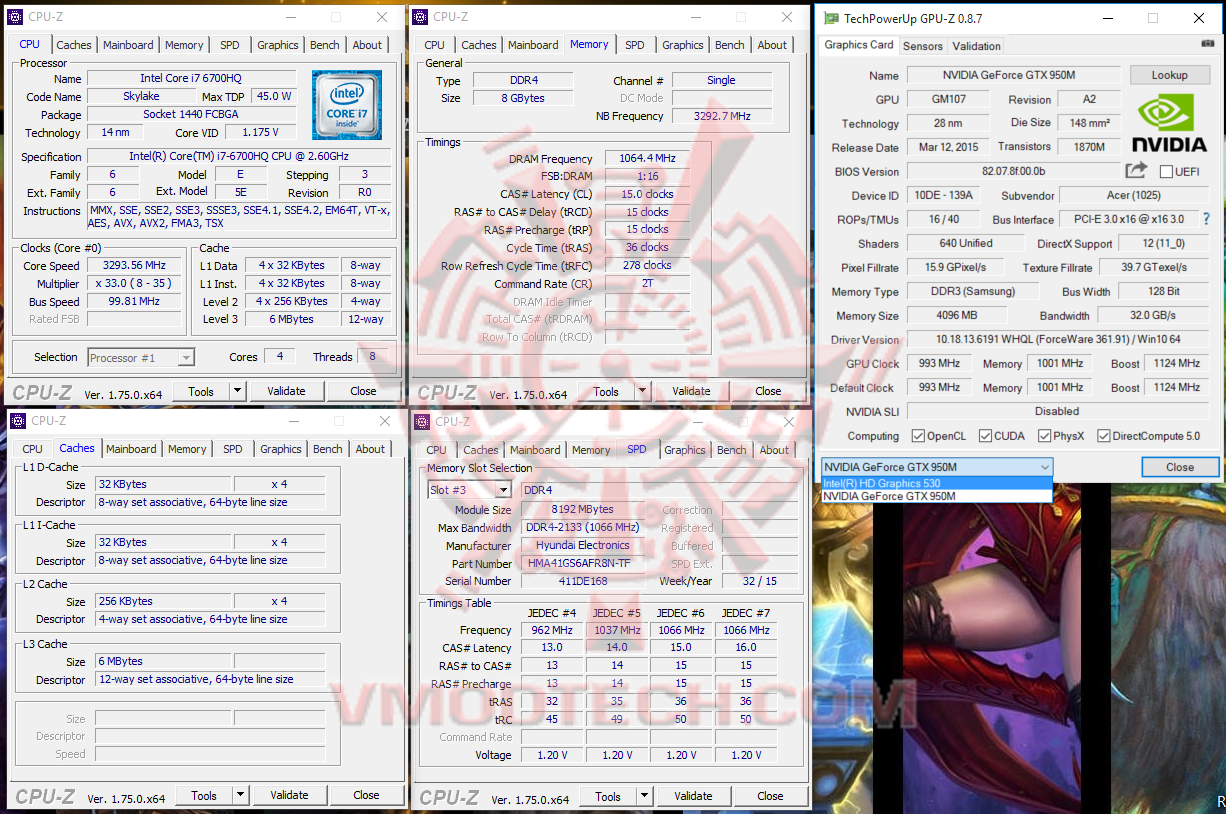Viewport: 1226px width, 814px height.
Task: Choose NVIDIA GeForce GTX 950M list entry
Action: [x=937, y=496]
